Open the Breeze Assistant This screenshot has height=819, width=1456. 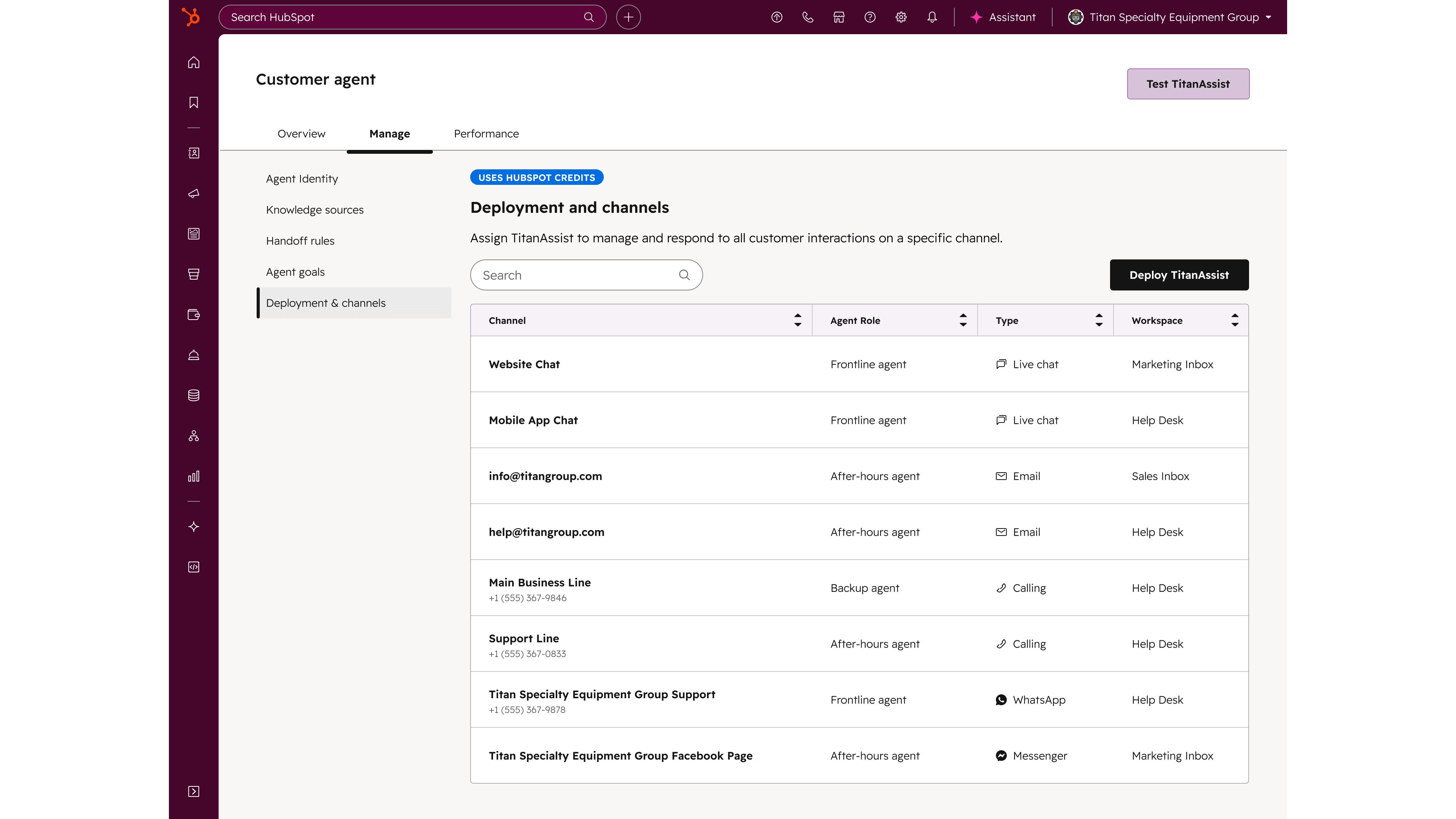[1003, 17]
